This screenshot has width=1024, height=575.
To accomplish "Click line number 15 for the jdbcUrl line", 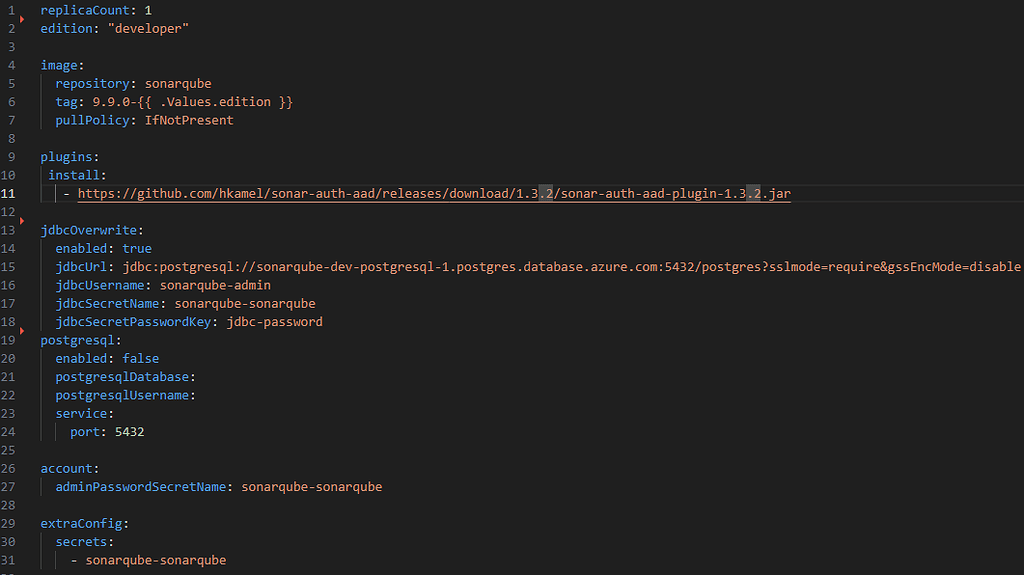I will click(8, 267).
